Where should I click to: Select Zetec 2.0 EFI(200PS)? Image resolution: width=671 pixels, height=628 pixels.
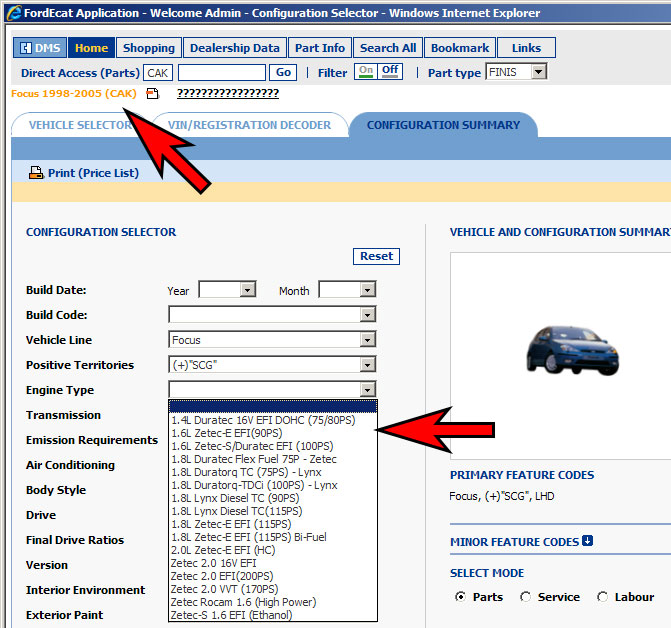click(273, 576)
